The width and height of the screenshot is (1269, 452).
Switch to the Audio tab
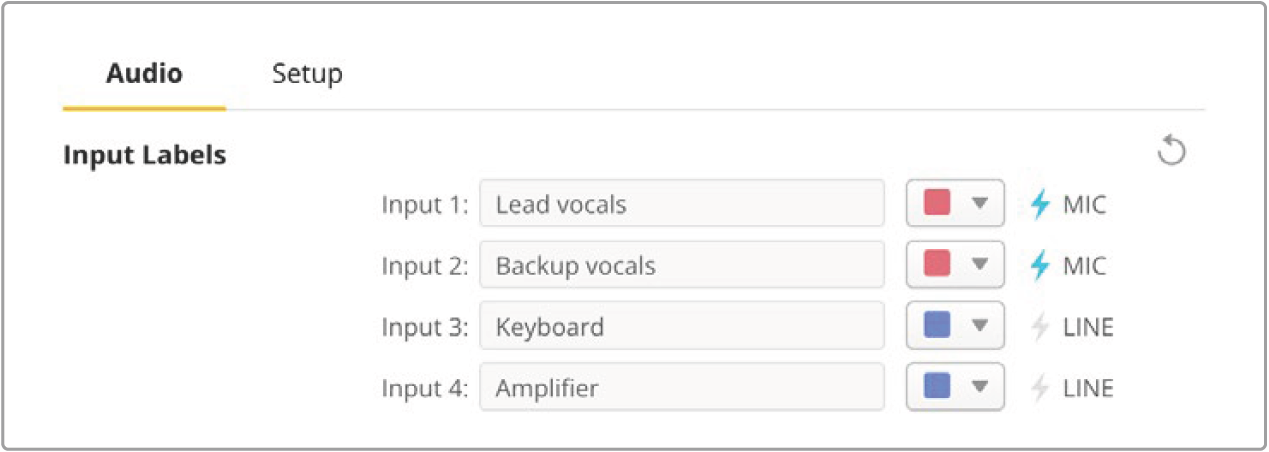point(144,73)
